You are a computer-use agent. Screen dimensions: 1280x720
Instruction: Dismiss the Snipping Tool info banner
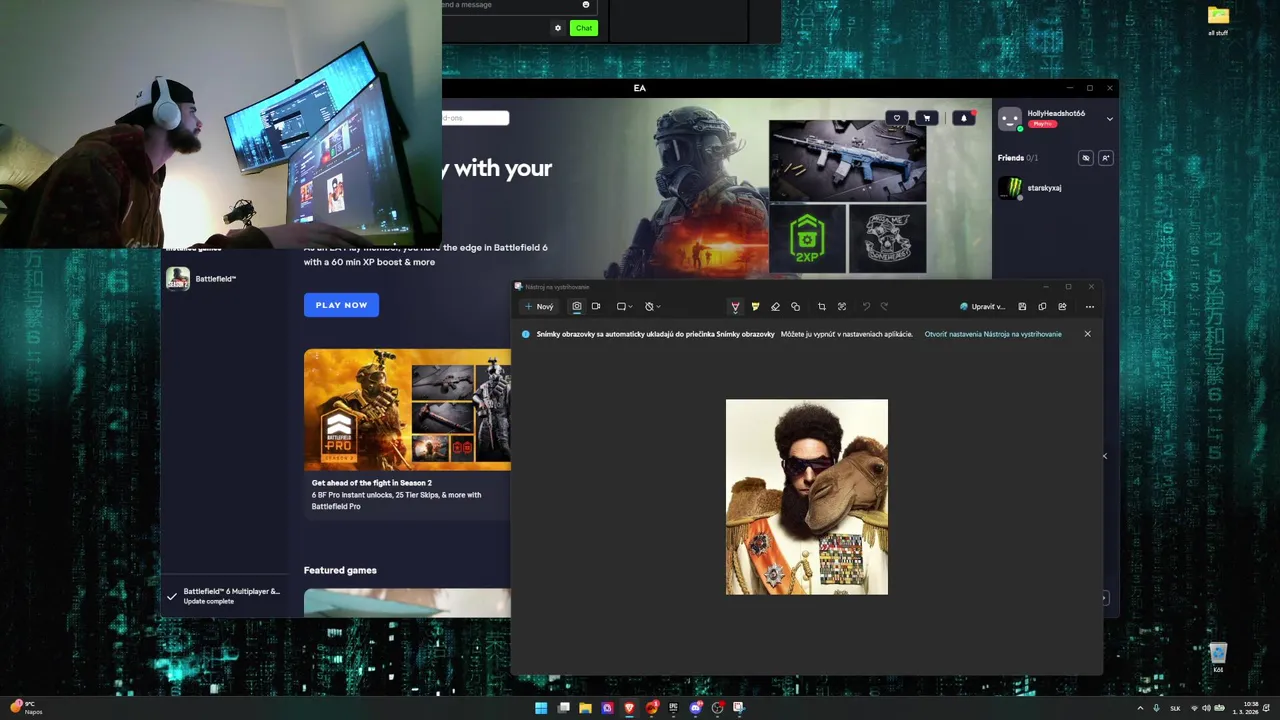click(x=1088, y=334)
